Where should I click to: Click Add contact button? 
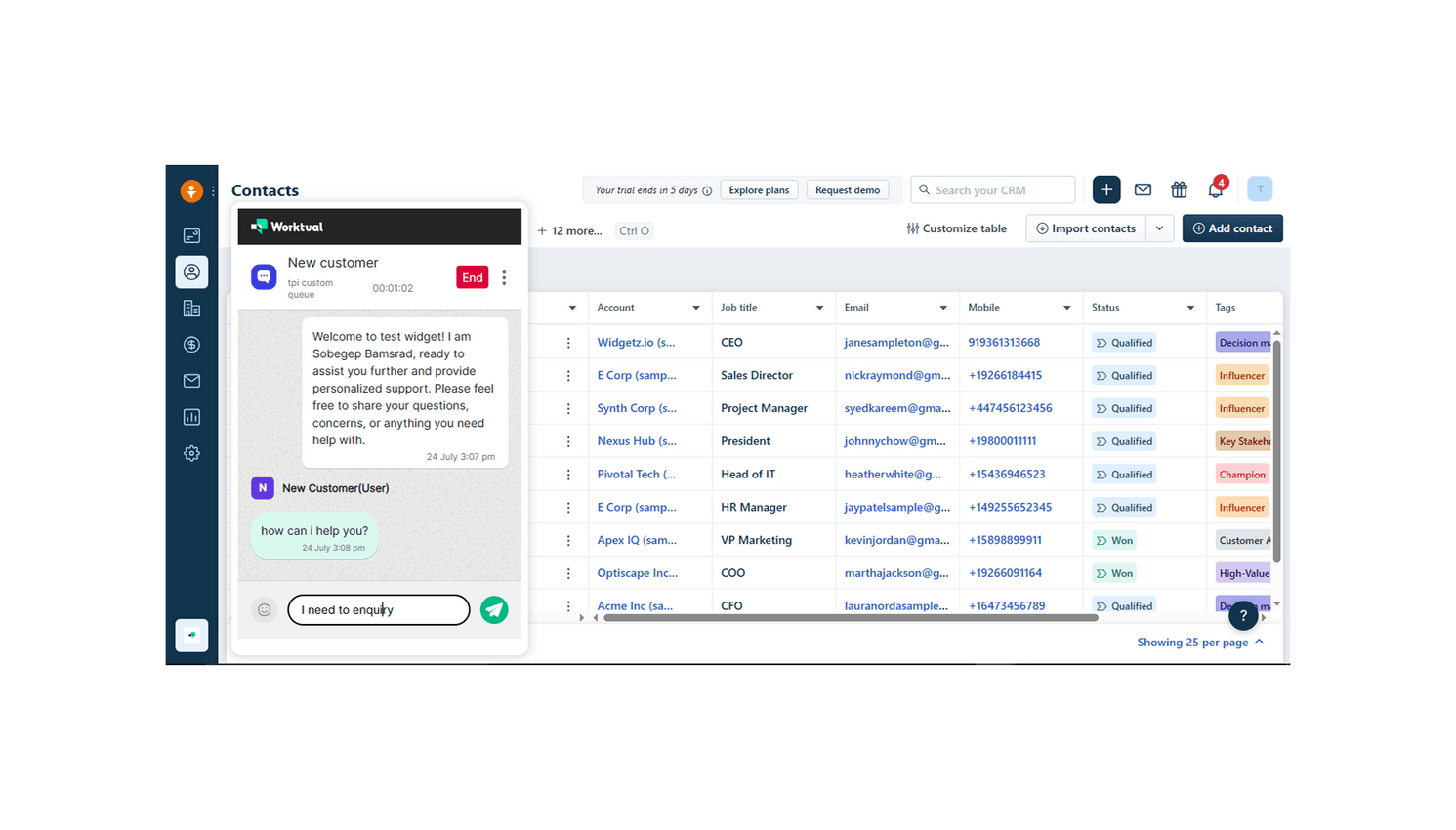(x=1232, y=228)
